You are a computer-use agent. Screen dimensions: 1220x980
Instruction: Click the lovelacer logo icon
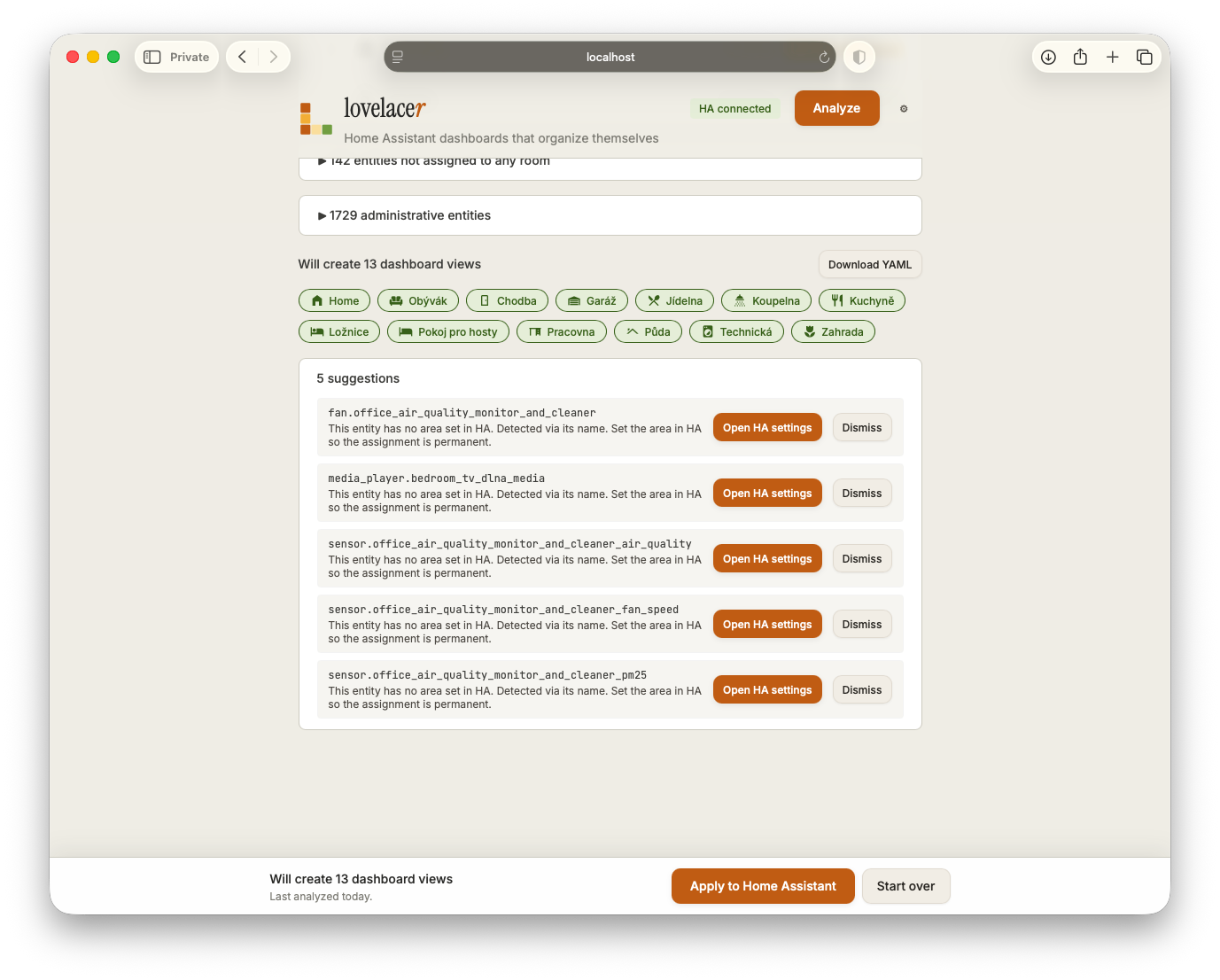[315, 119]
